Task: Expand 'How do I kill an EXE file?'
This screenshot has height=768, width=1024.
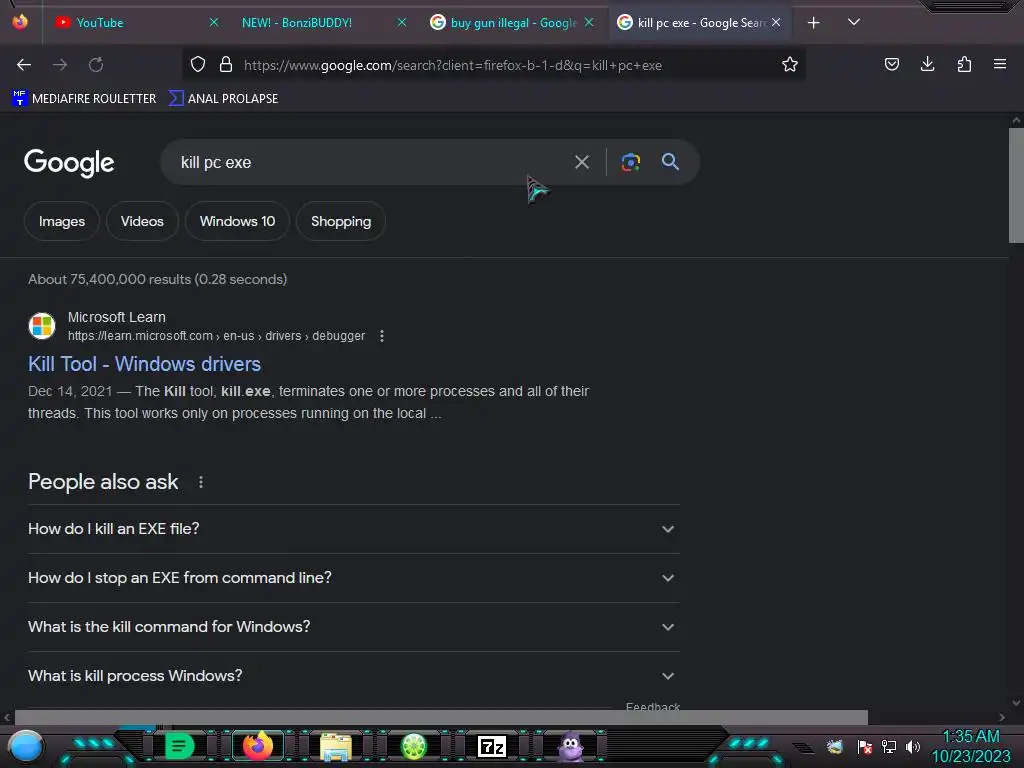Action: 353,529
